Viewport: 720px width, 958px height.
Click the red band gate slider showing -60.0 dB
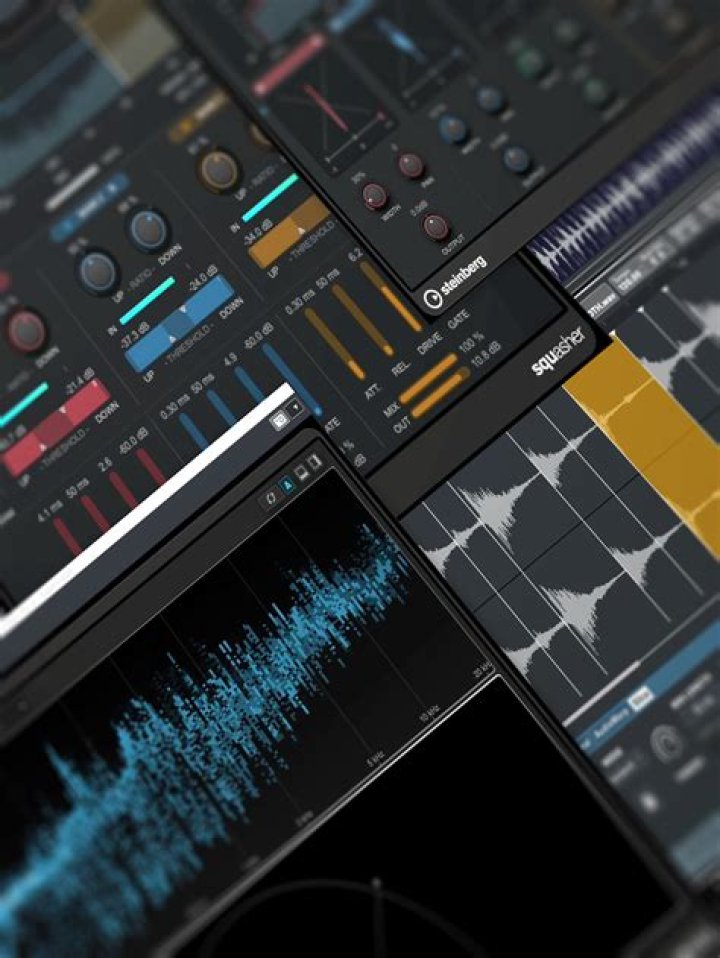(x=151, y=467)
